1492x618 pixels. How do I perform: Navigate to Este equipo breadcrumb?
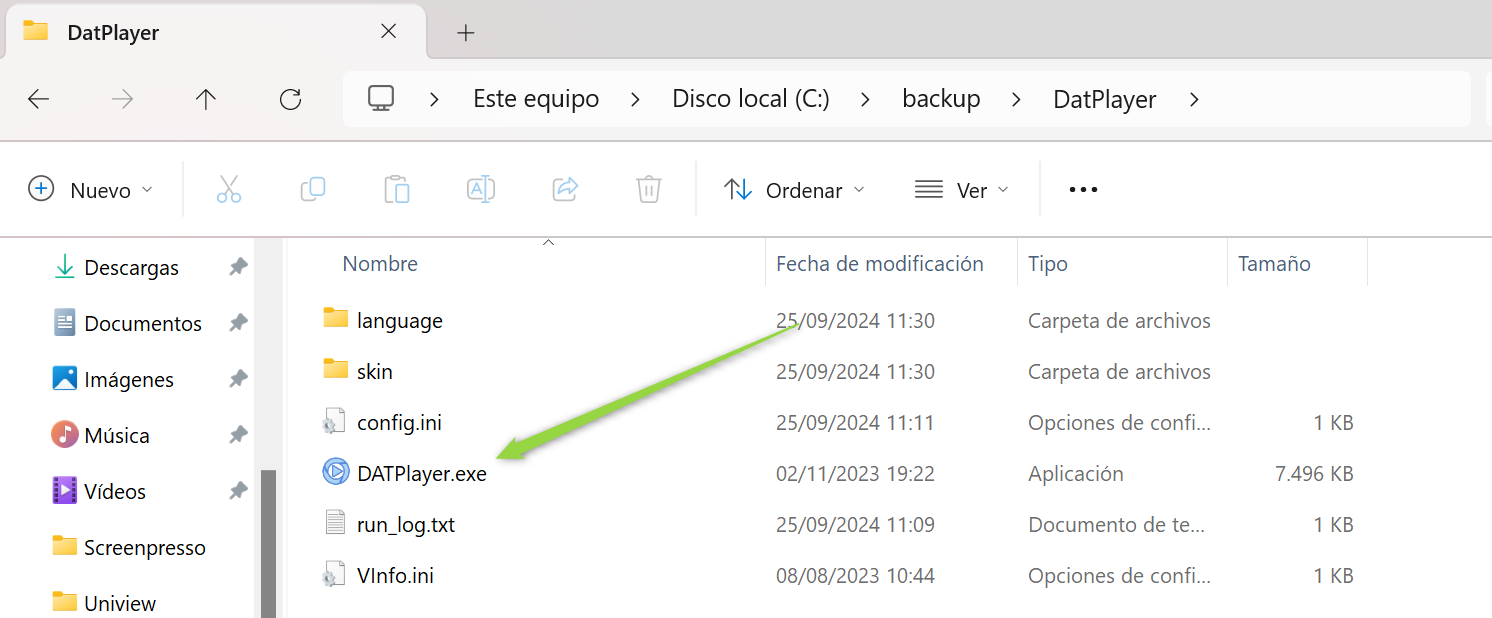(x=536, y=100)
